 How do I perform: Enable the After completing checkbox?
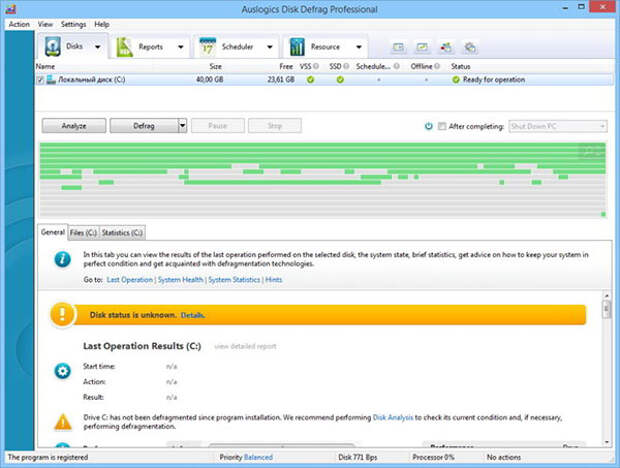[x=442, y=126]
